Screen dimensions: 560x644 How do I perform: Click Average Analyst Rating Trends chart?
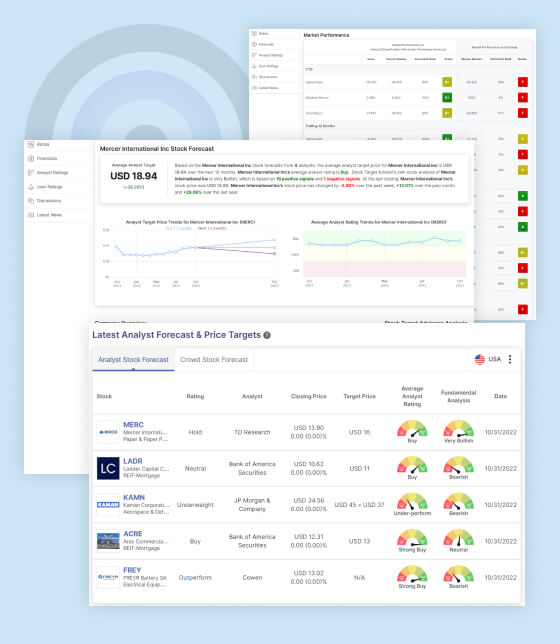[378, 254]
